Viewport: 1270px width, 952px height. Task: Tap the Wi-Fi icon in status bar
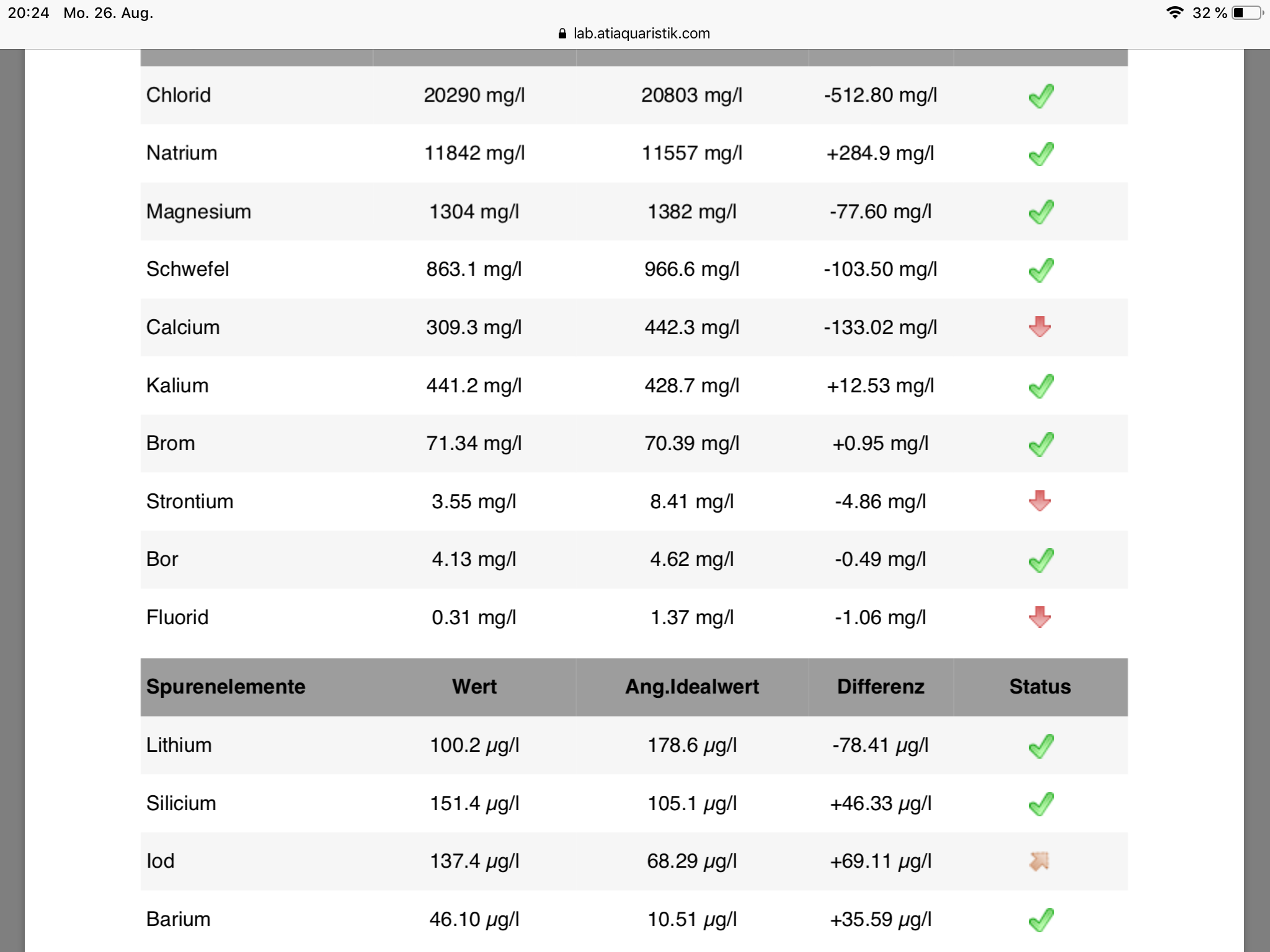[1174, 13]
